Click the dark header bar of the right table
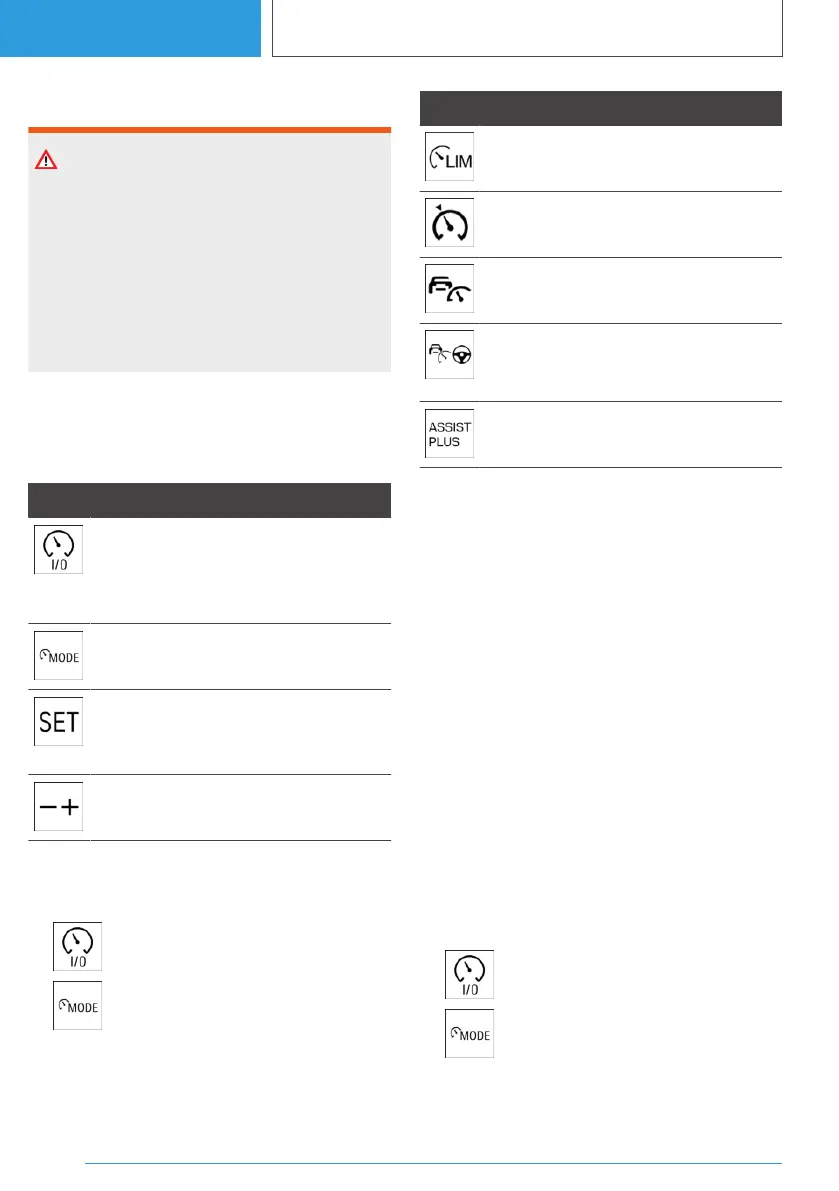The height and width of the screenshot is (1191, 839). coord(600,107)
